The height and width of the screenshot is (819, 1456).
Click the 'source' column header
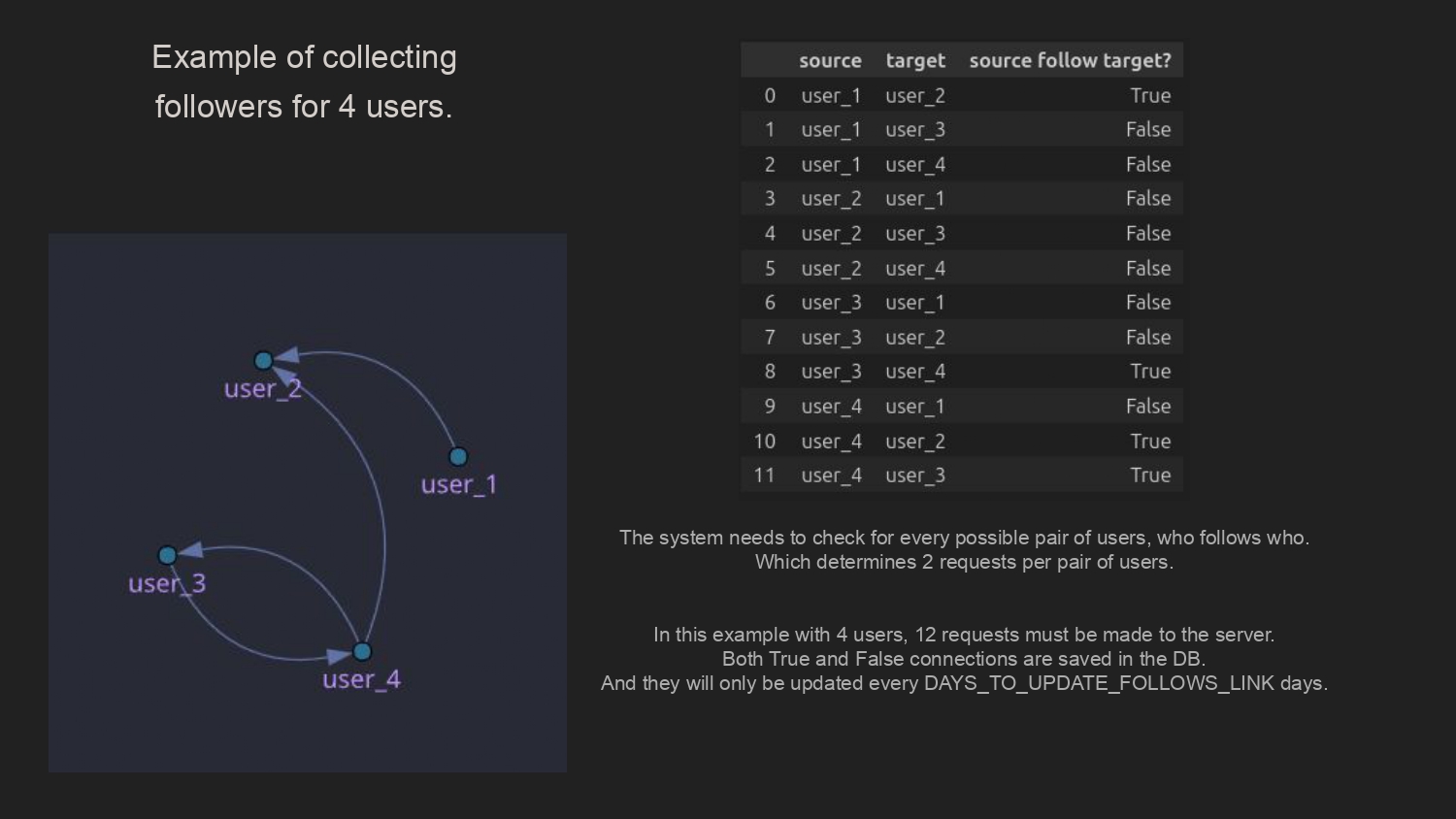(830, 60)
